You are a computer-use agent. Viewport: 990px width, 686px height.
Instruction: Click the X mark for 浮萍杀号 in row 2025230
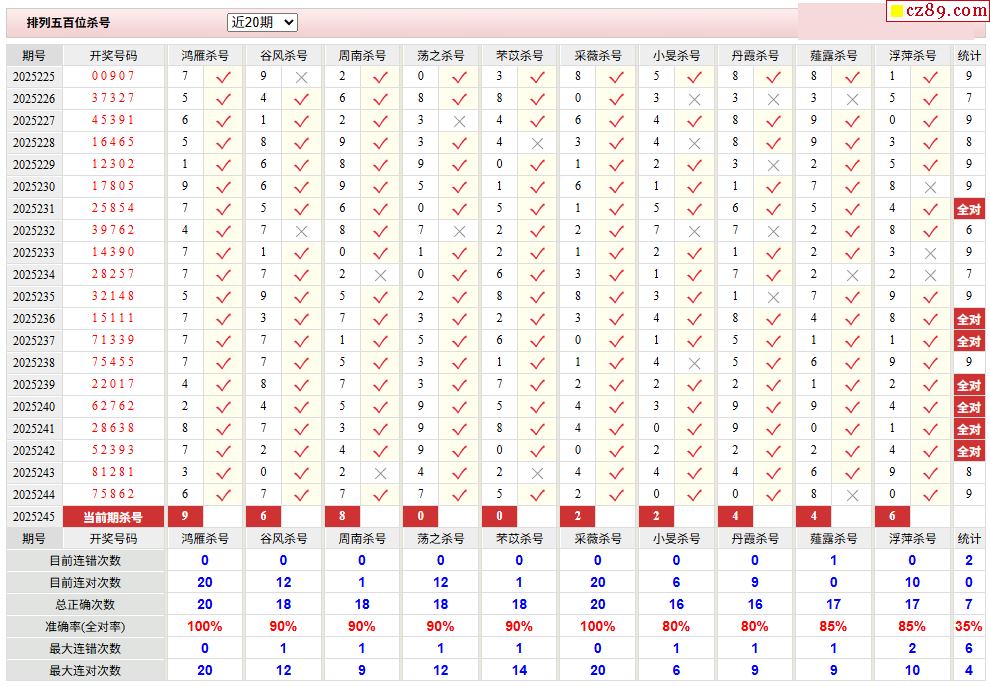(x=930, y=187)
